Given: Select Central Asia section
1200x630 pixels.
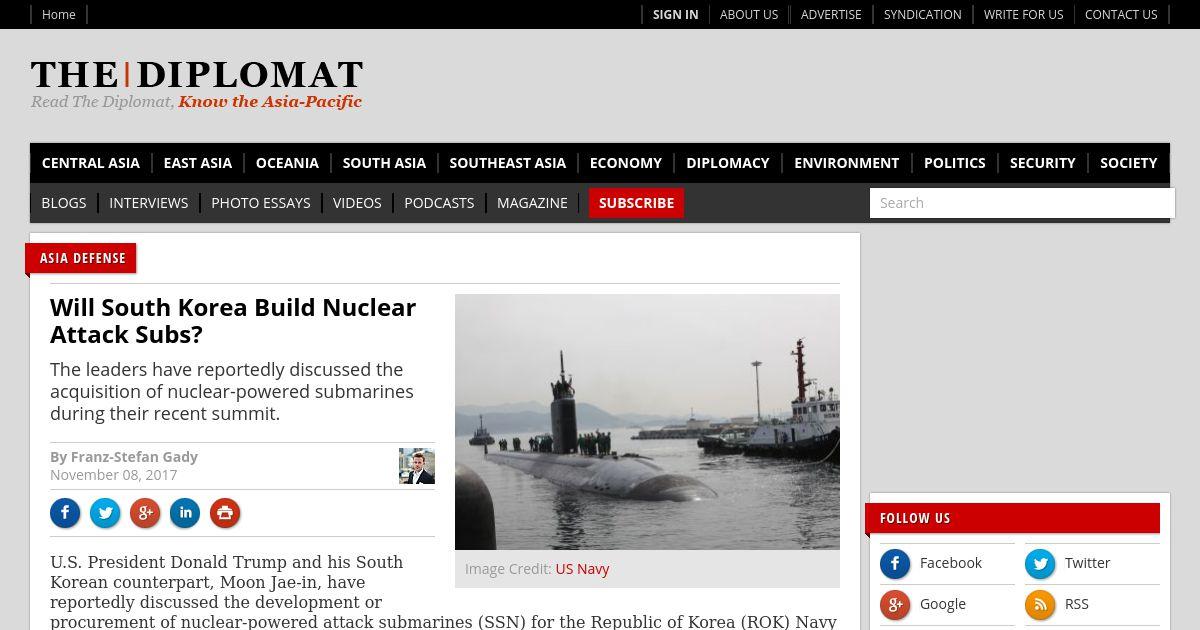Looking at the screenshot, I should (x=91, y=163).
